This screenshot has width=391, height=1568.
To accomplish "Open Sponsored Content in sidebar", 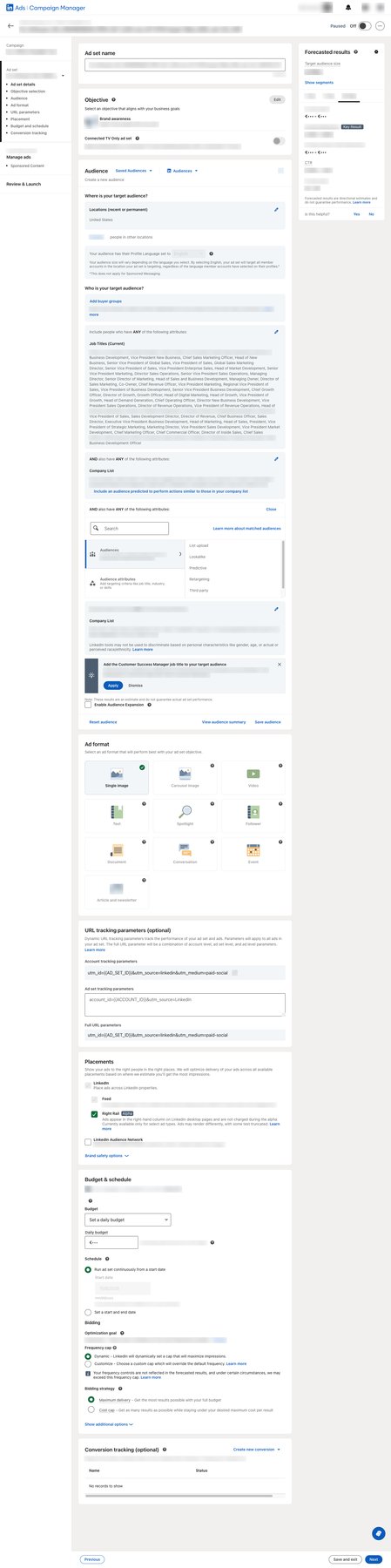I will click(x=27, y=166).
